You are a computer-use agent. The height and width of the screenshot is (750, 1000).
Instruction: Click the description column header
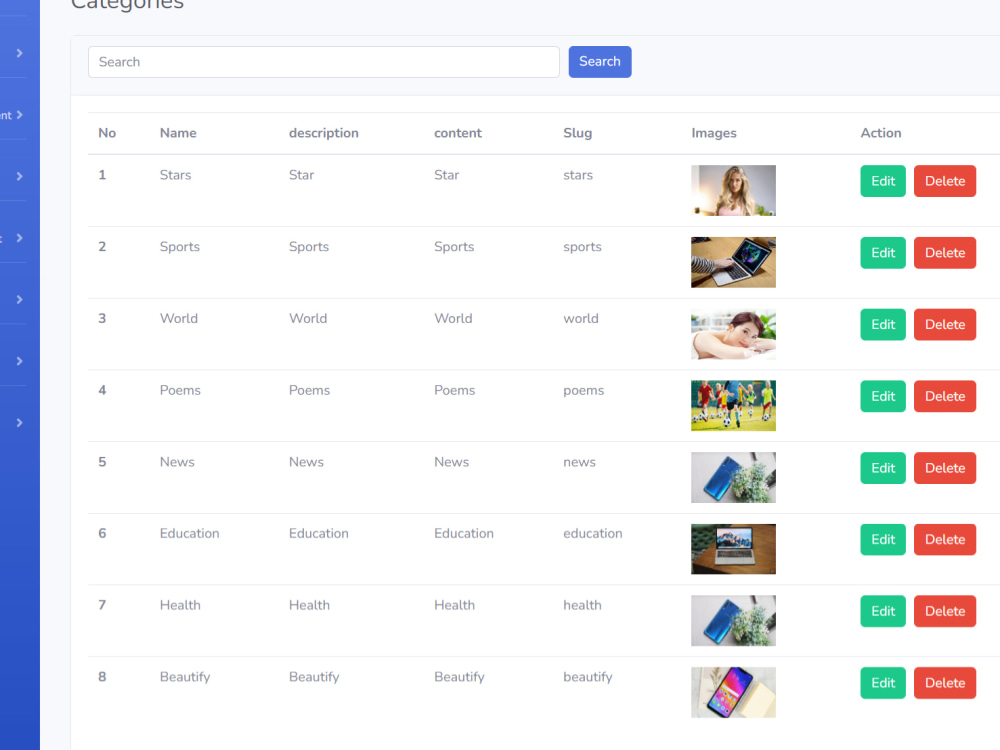323,133
